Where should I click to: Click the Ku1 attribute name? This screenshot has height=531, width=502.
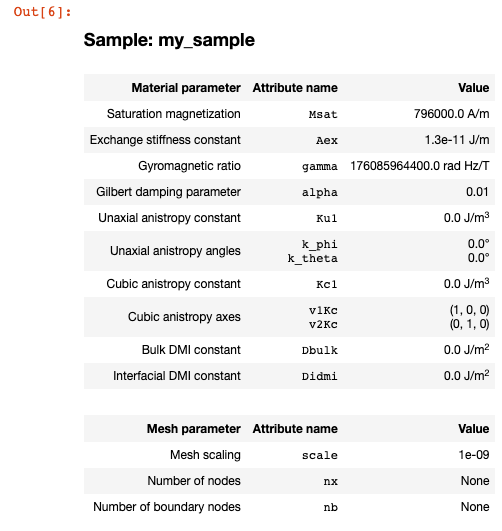[327, 218]
